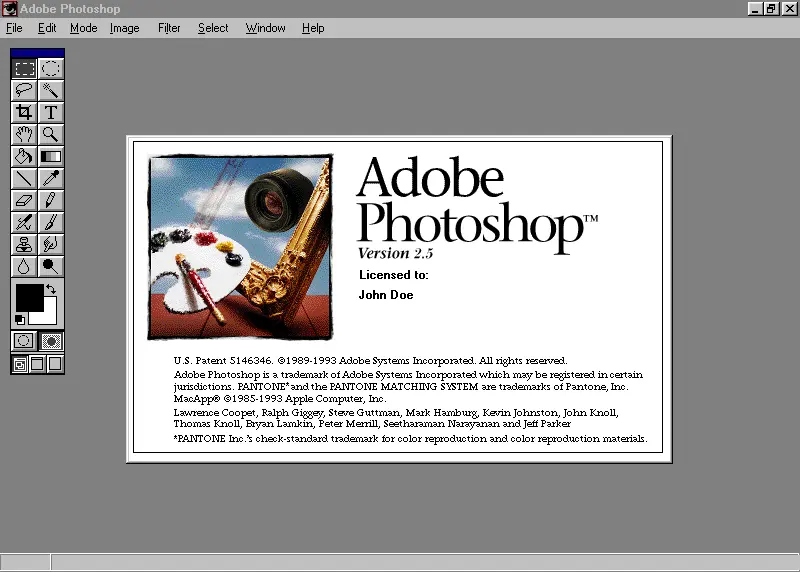
Task: Choose the Magic Wand tool
Action: 50,91
